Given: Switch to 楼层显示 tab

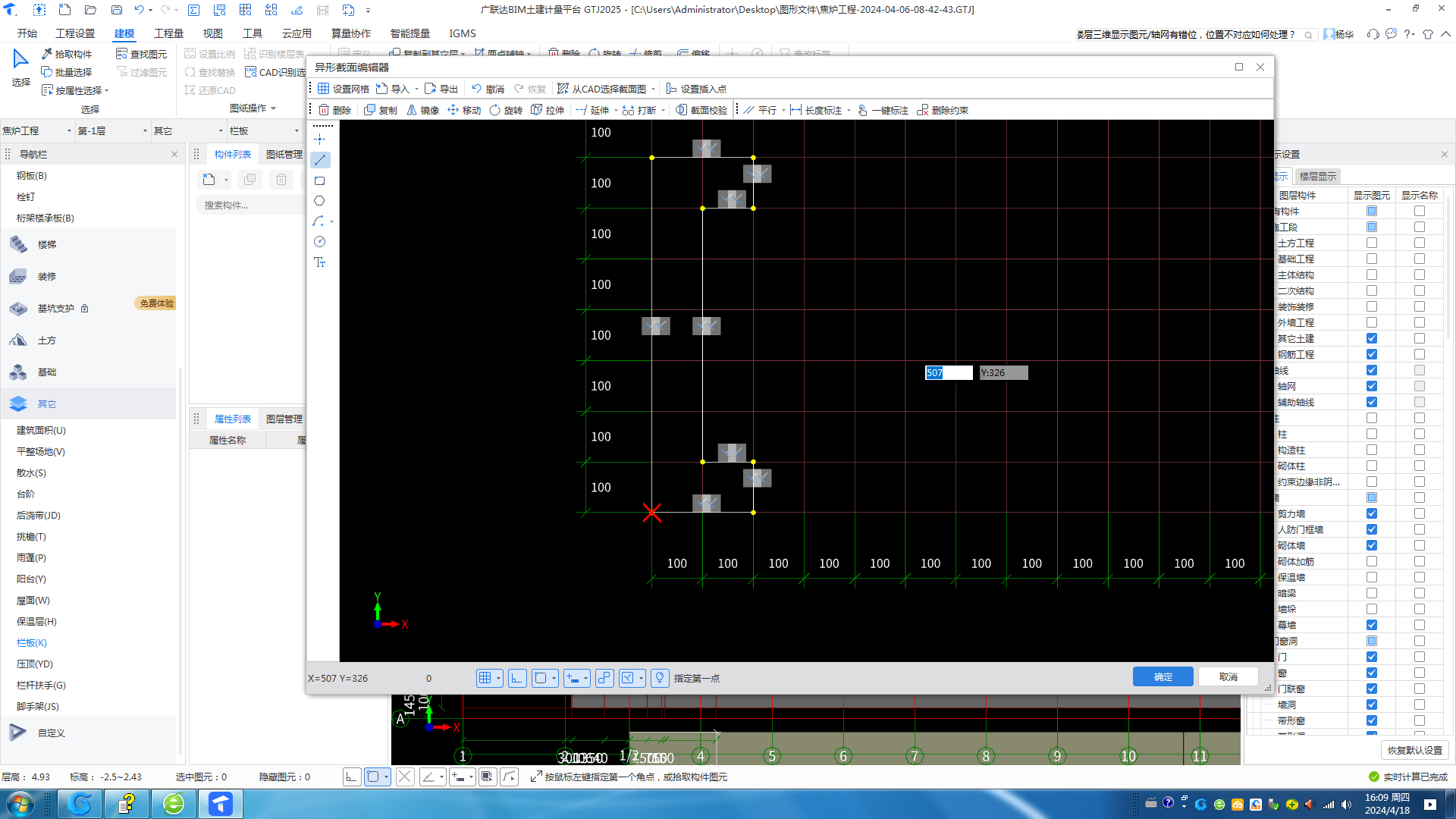Looking at the screenshot, I should click(x=1317, y=176).
